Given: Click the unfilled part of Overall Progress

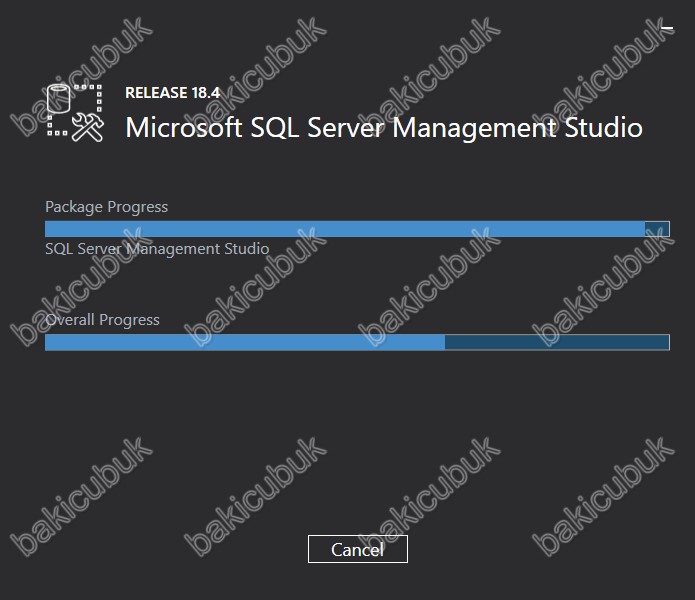Looking at the screenshot, I should pyautogui.click(x=557, y=342).
